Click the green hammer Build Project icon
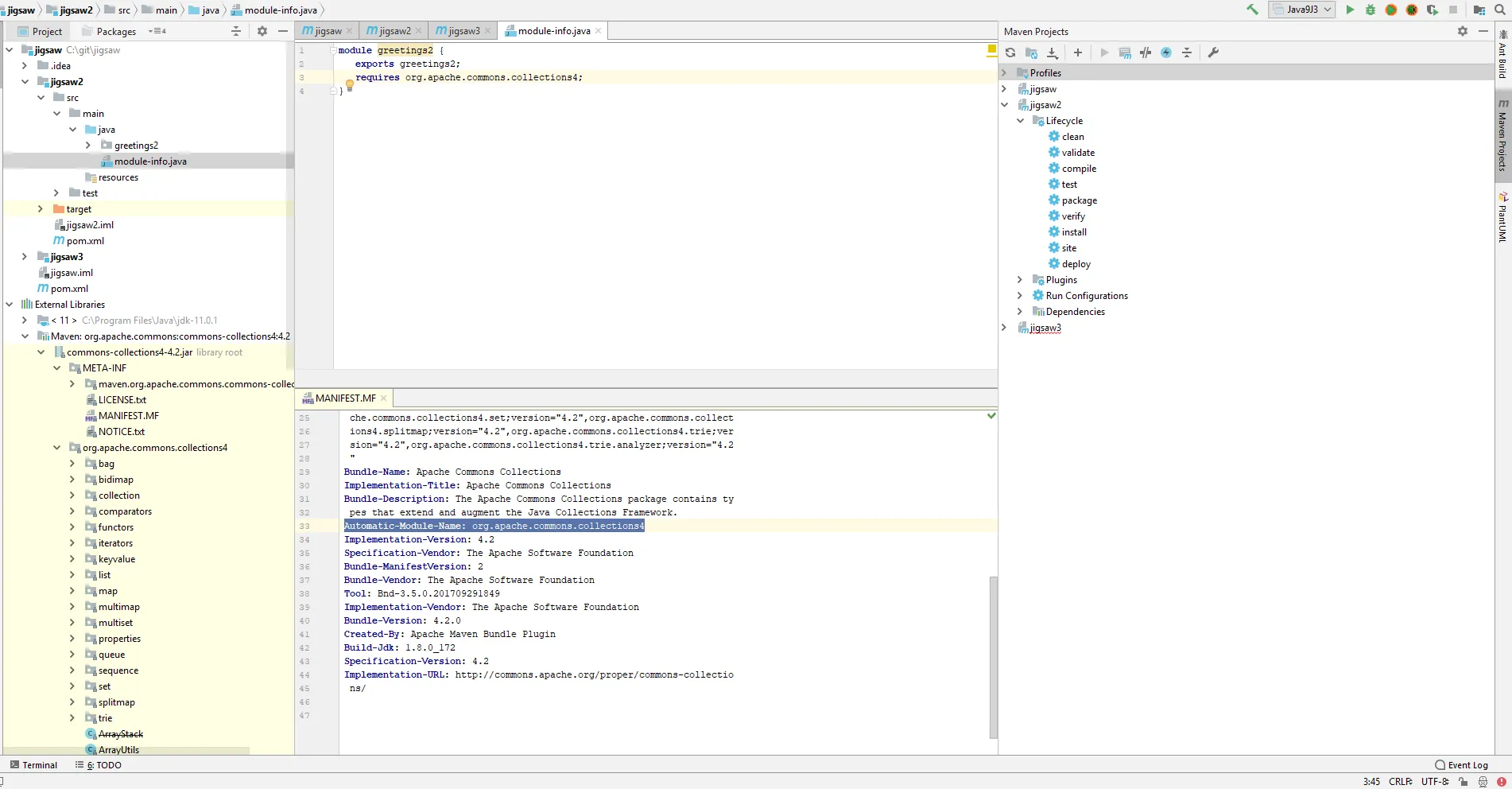The height and width of the screenshot is (789, 1512). pos(1252,10)
